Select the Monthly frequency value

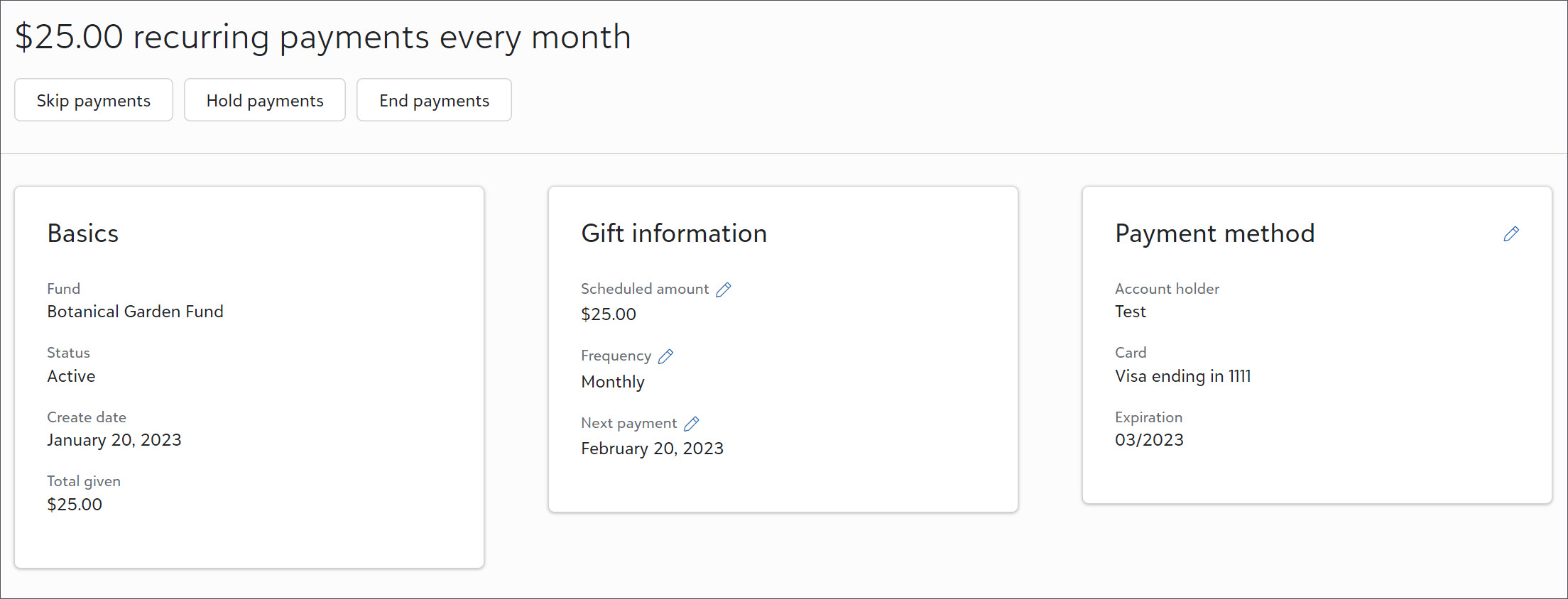(613, 382)
